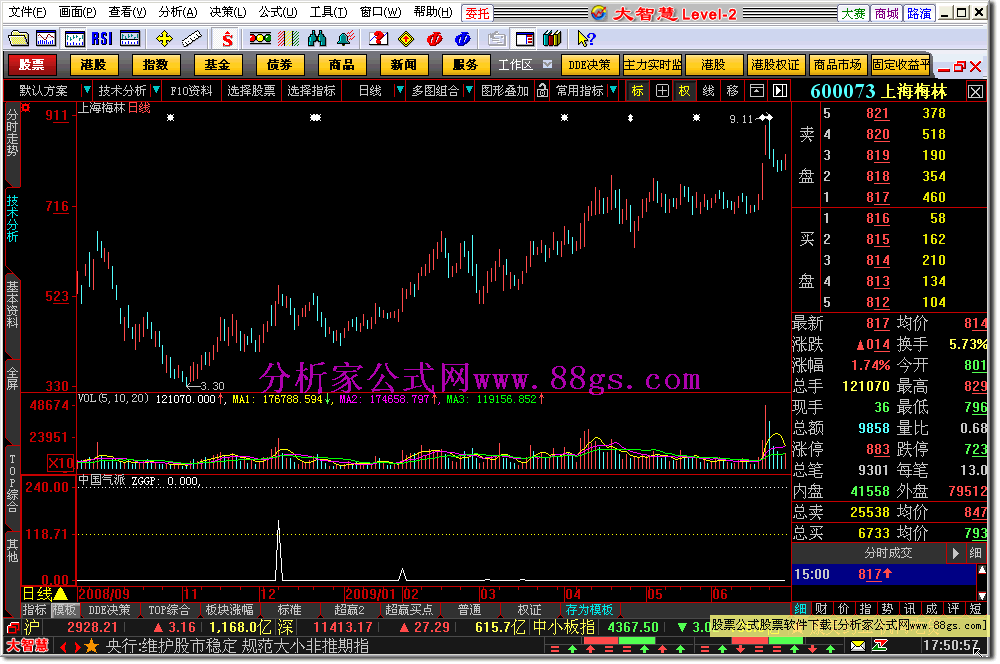Close the 600073 quote panel with X icon
The width and height of the screenshot is (1000, 664).
tap(976, 92)
